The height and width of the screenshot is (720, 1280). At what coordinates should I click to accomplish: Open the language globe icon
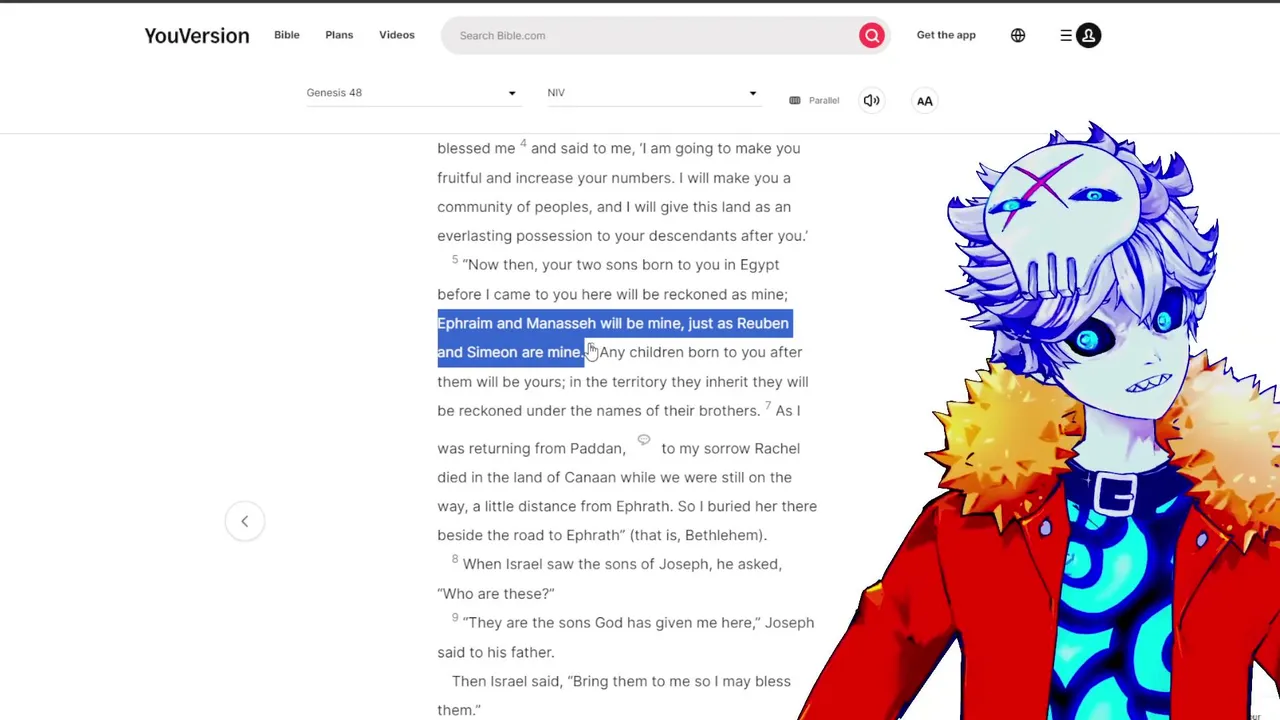point(1018,35)
